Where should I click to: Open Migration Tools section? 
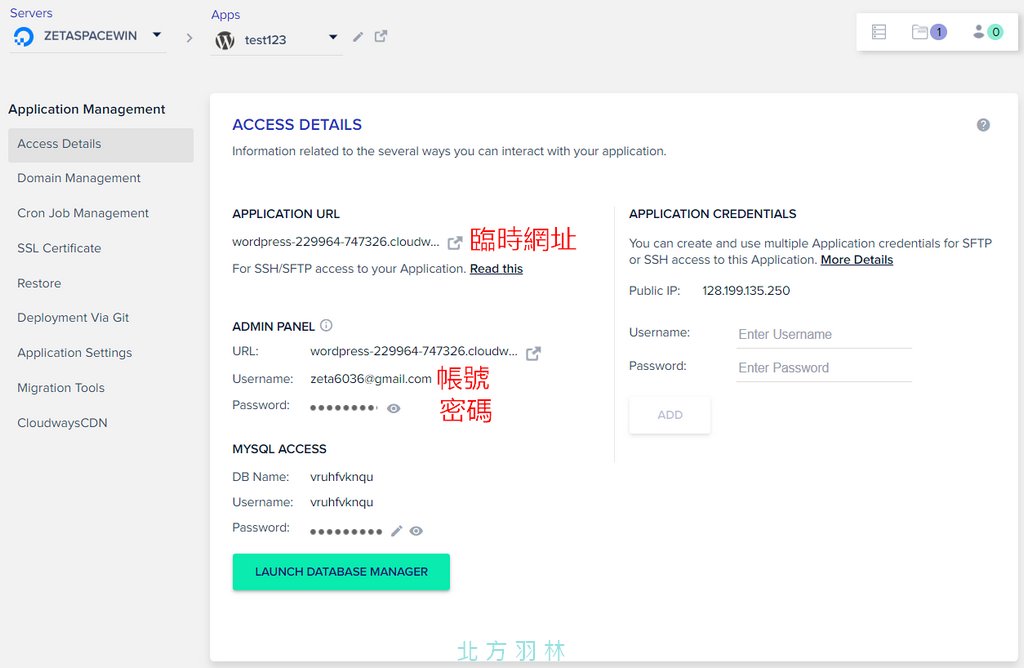click(61, 388)
